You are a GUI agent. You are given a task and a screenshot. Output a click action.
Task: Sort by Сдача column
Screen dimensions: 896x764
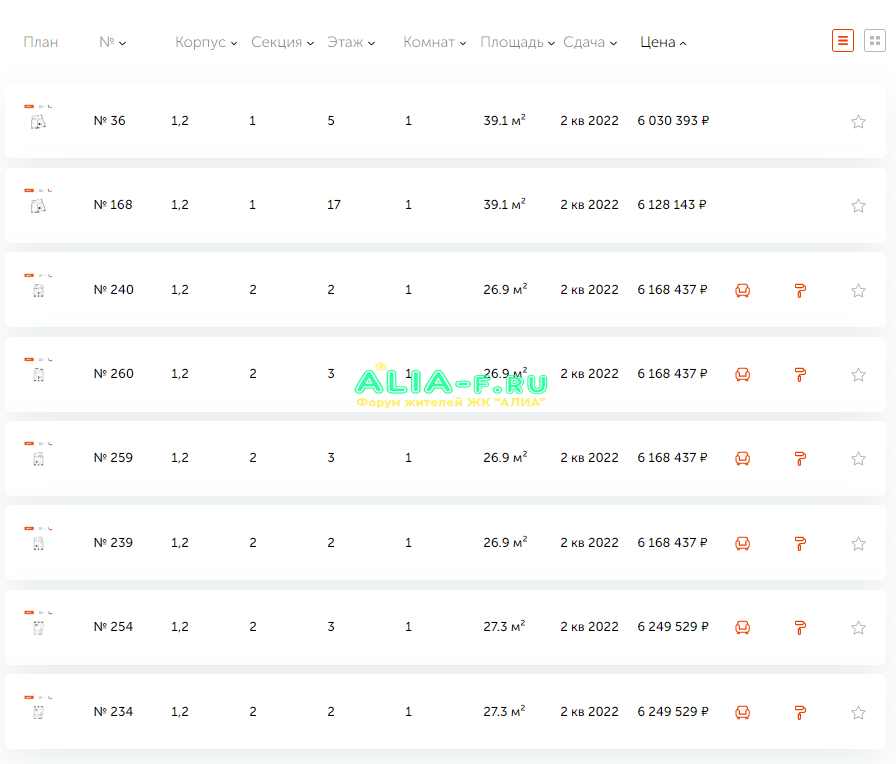point(590,42)
